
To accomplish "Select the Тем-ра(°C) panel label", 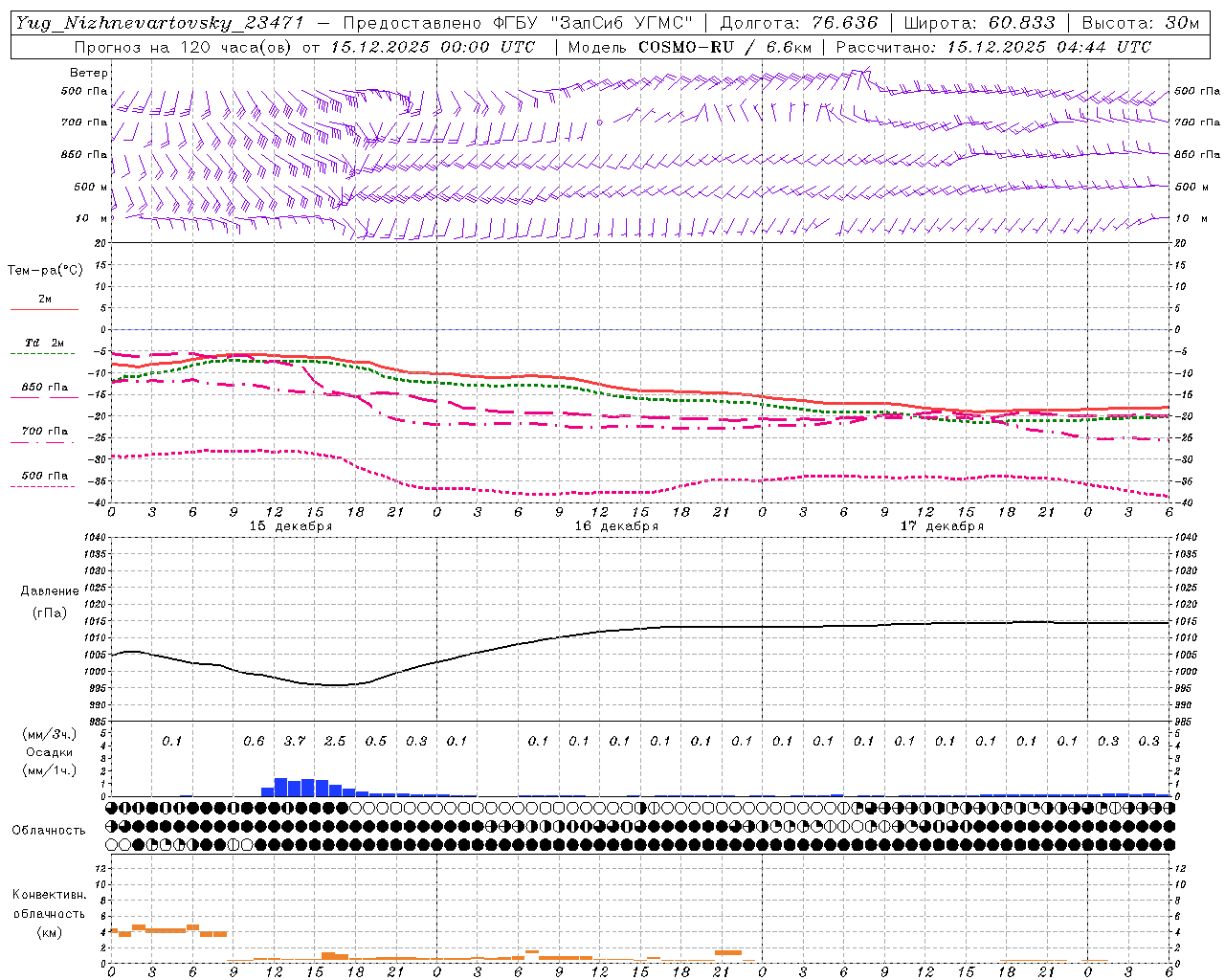I will click(45, 270).
